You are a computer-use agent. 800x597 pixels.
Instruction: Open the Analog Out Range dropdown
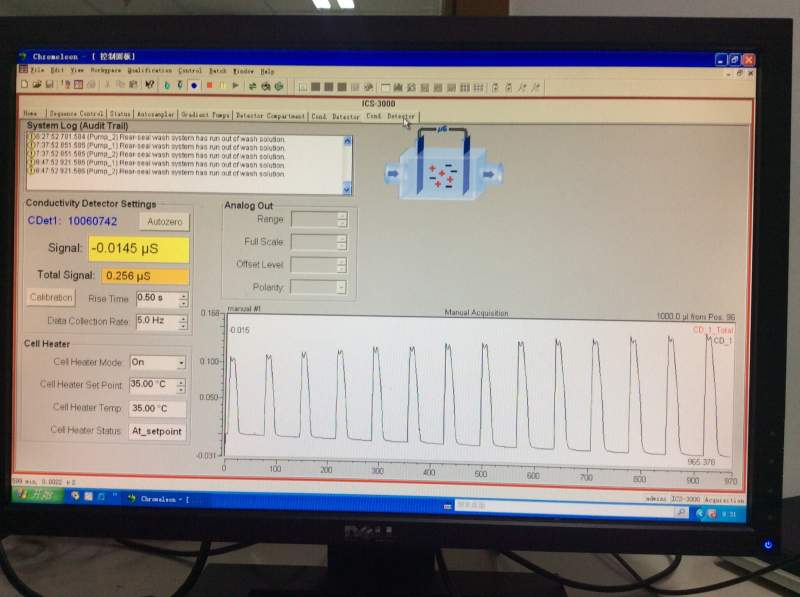click(x=342, y=219)
